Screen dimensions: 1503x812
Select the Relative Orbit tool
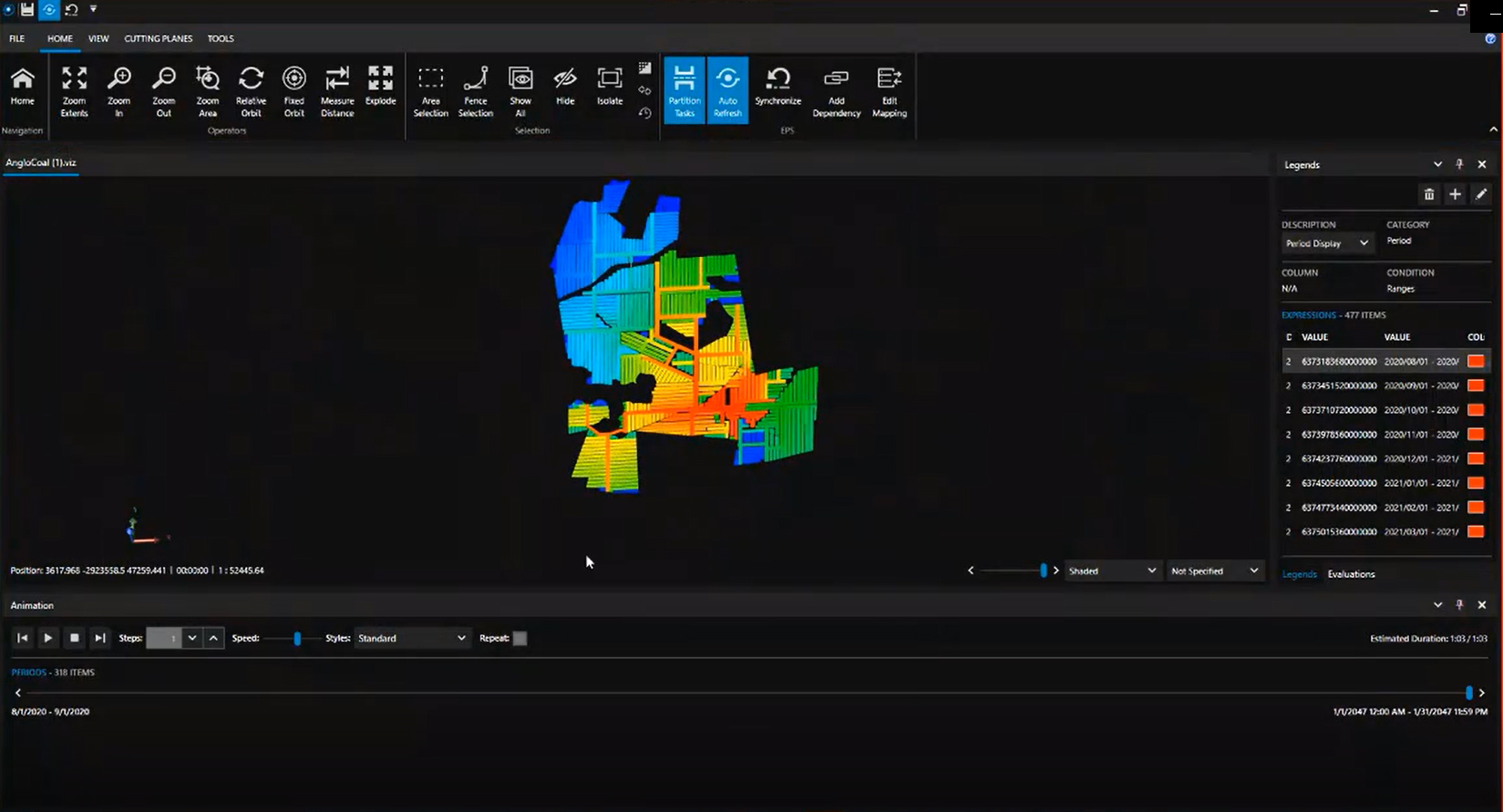tap(251, 90)
